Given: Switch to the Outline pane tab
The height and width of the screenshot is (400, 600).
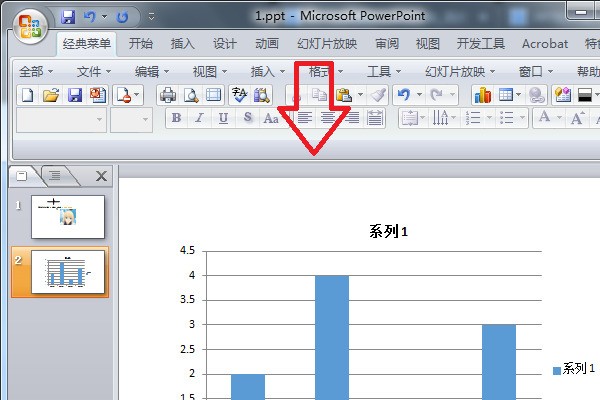Looking at the screenshot, I should 56,176.
